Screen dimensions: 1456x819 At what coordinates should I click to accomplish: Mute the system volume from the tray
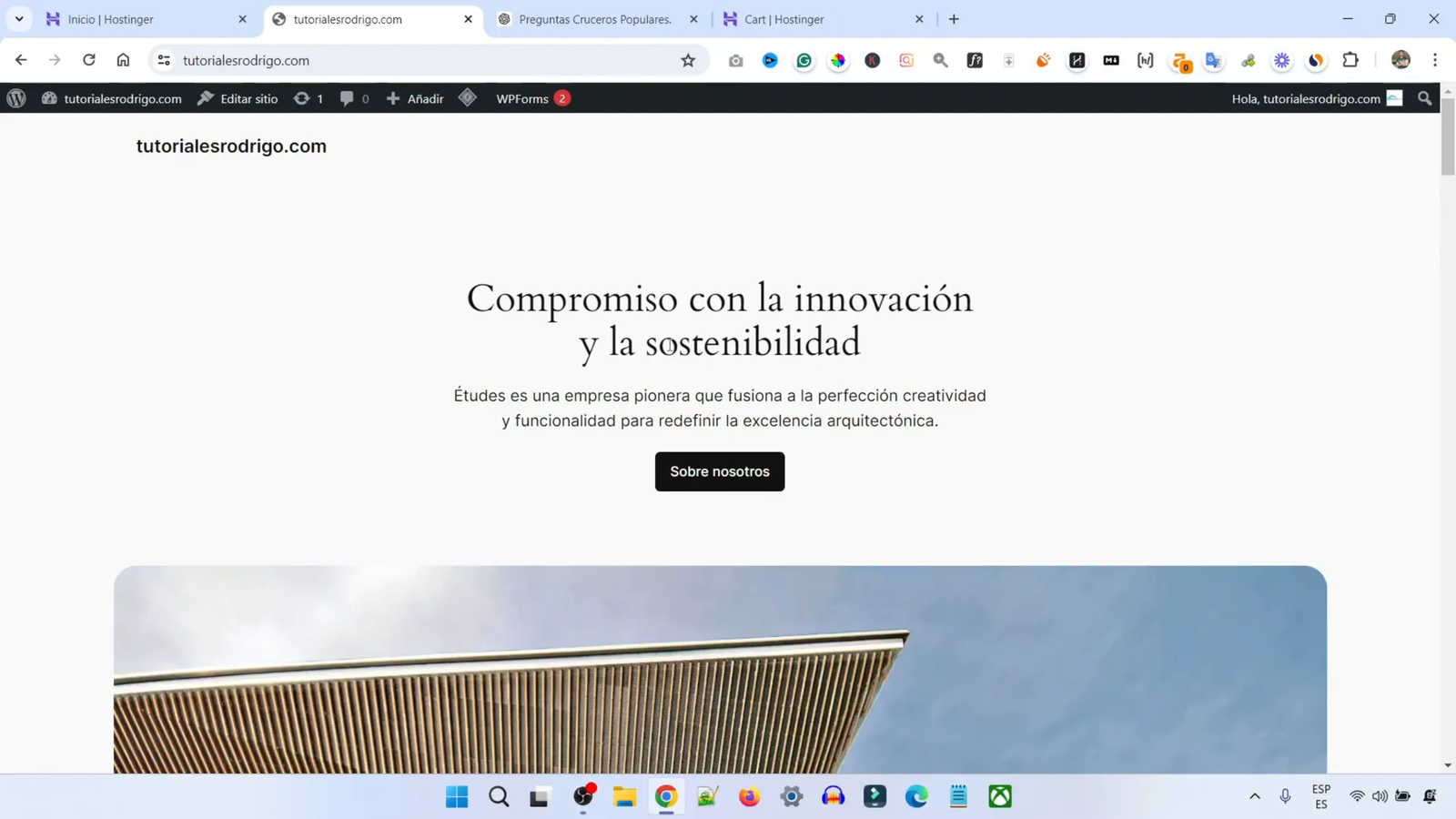1380,795
